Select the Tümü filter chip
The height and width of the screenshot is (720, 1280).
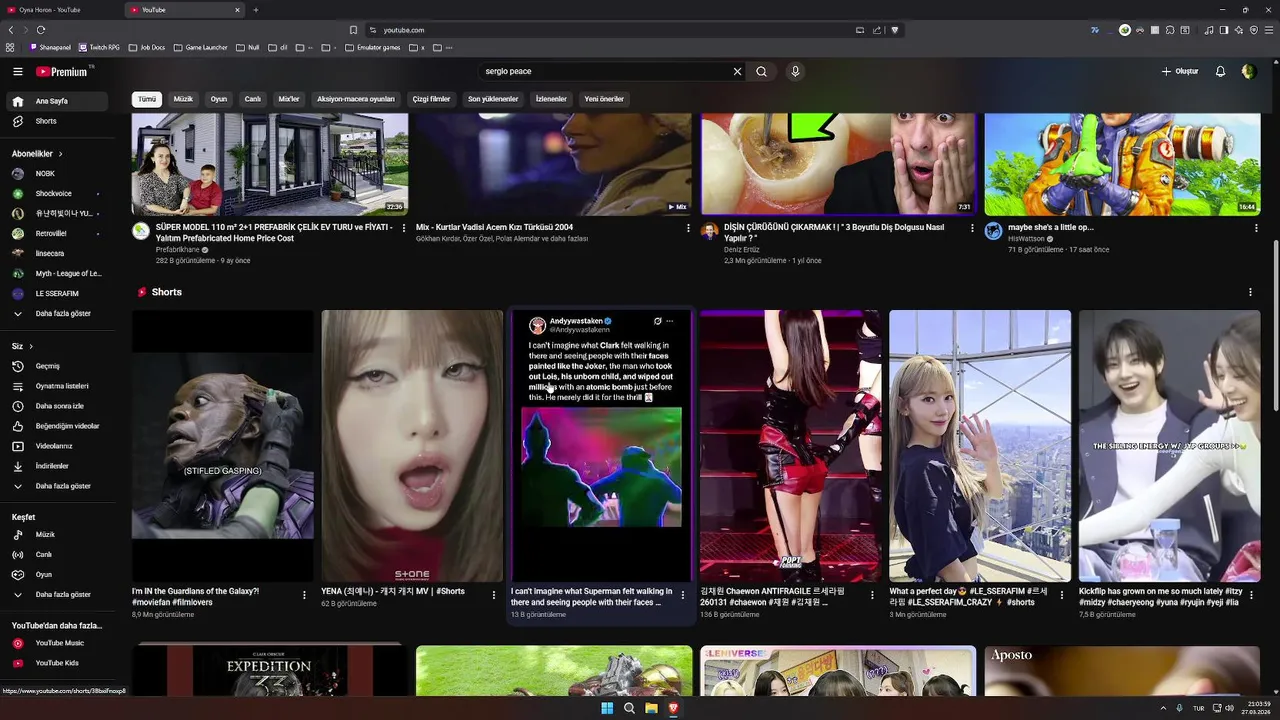(x=147, y=99)
